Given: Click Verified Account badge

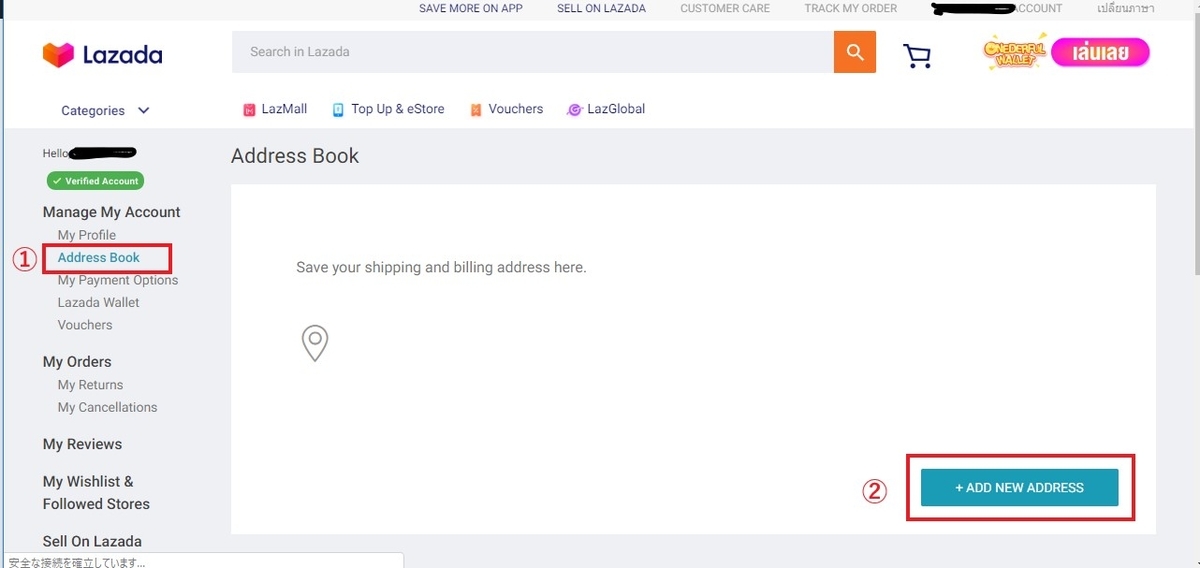Looking at the screenshot, I should [x=95, y=181].
